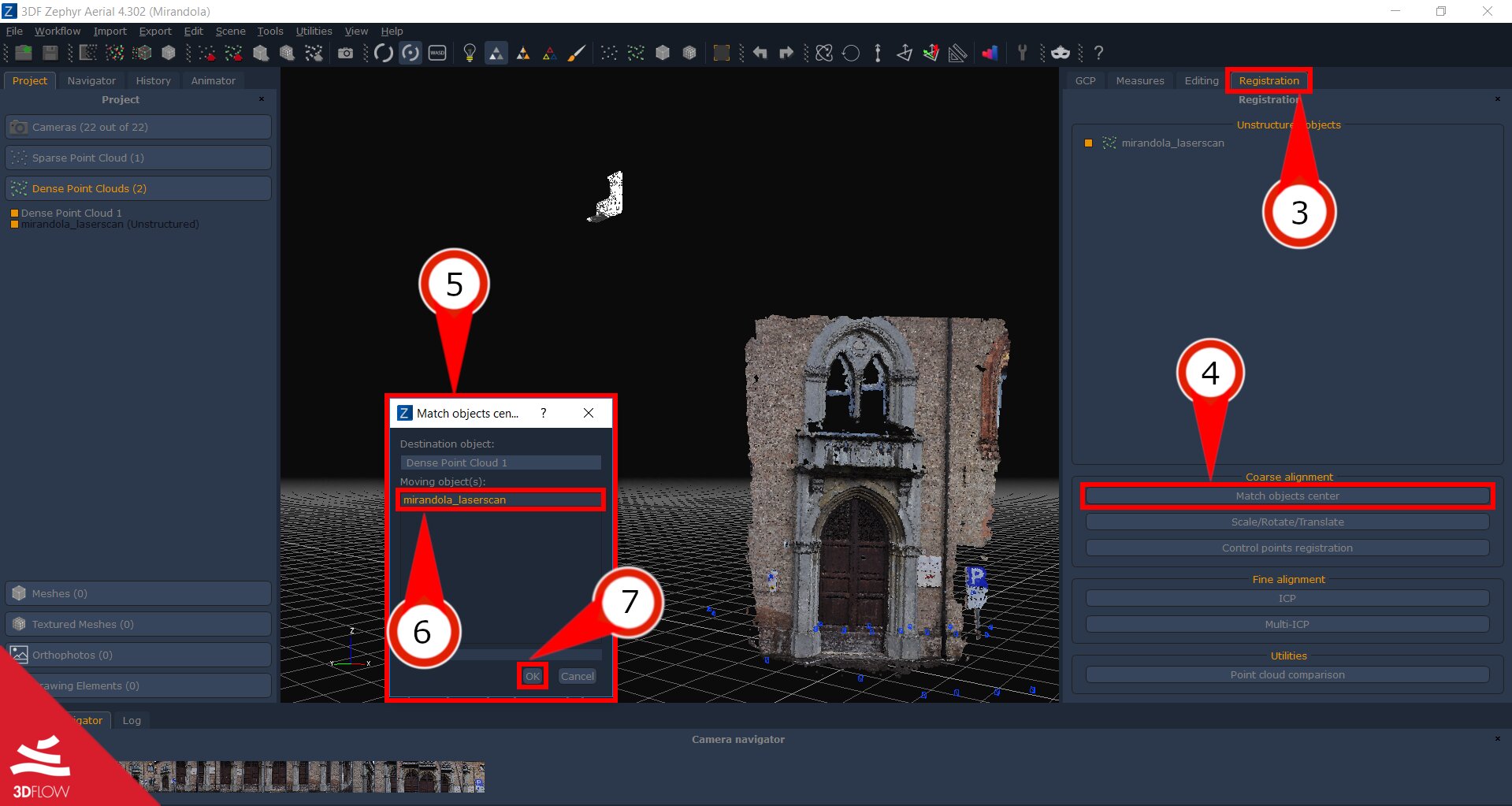This screenshot has width=1512, height=806.
Task: Click the mask icon in toolbar
Action: coord(1061,53)
